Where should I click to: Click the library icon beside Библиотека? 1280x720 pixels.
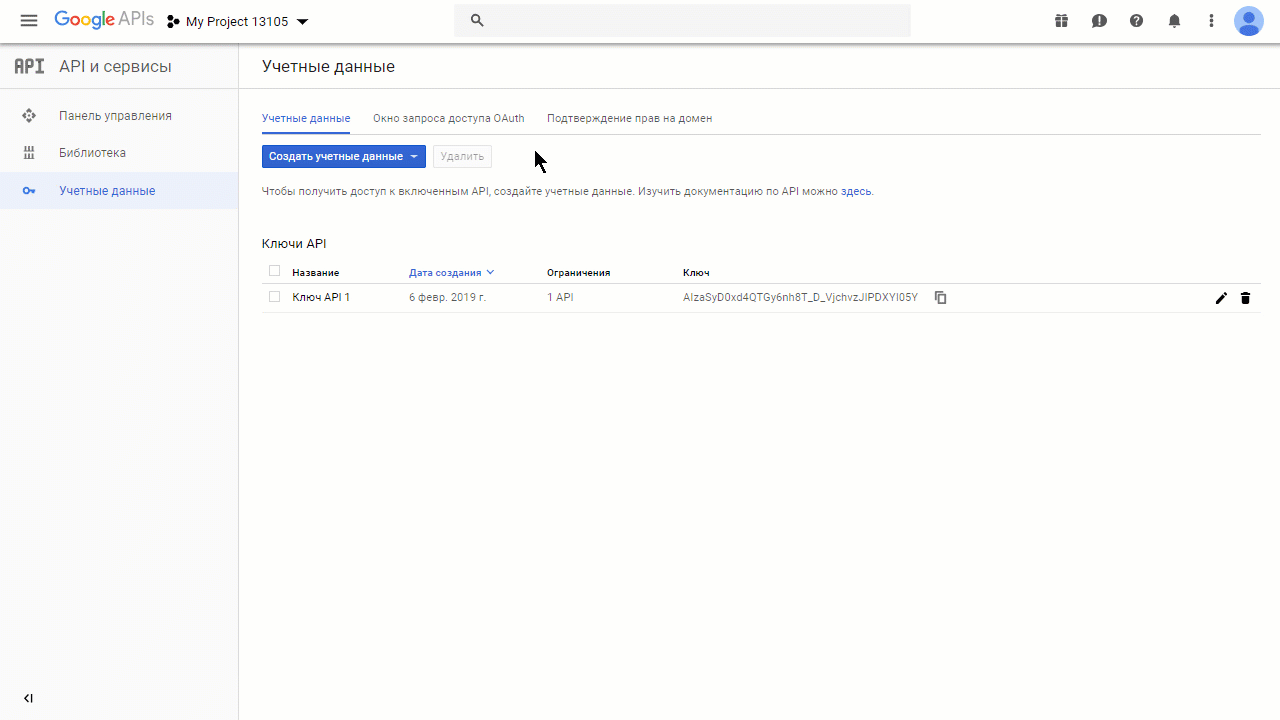pyautogui.click(x=29, y=153)
